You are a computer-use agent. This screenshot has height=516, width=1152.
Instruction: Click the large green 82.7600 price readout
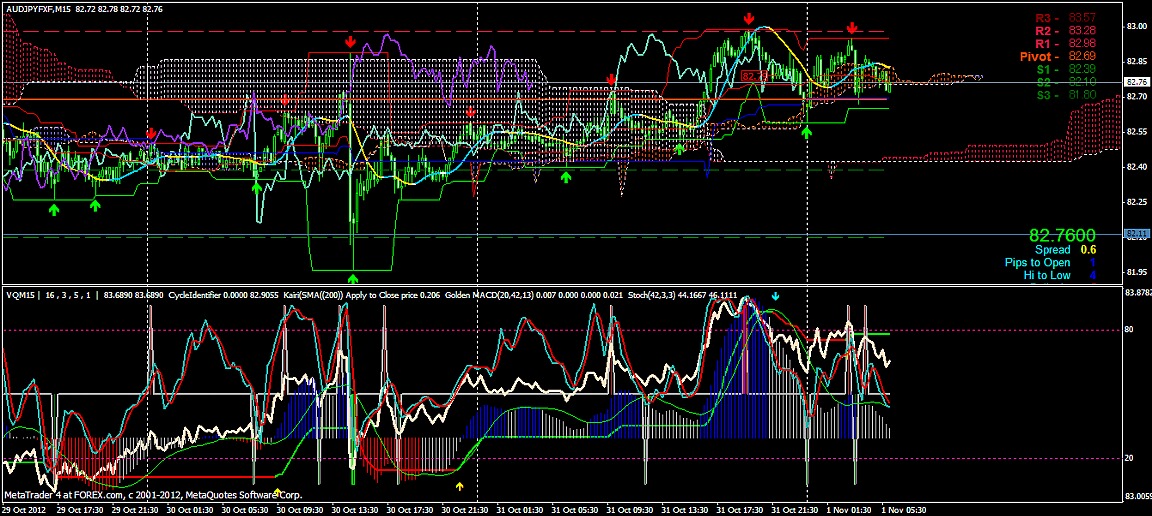(x=1063, y=234)
